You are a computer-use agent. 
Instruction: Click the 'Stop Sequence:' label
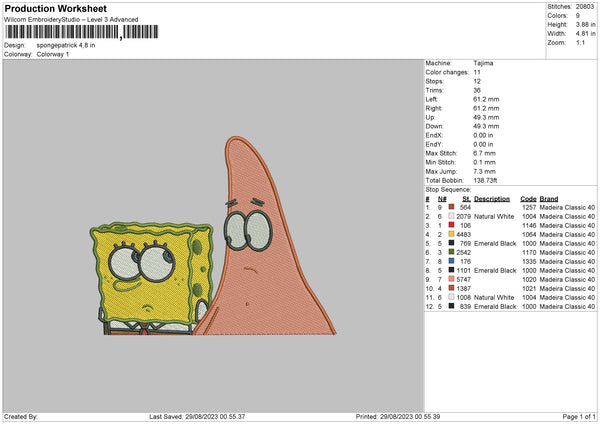click(x=448, y=189)
